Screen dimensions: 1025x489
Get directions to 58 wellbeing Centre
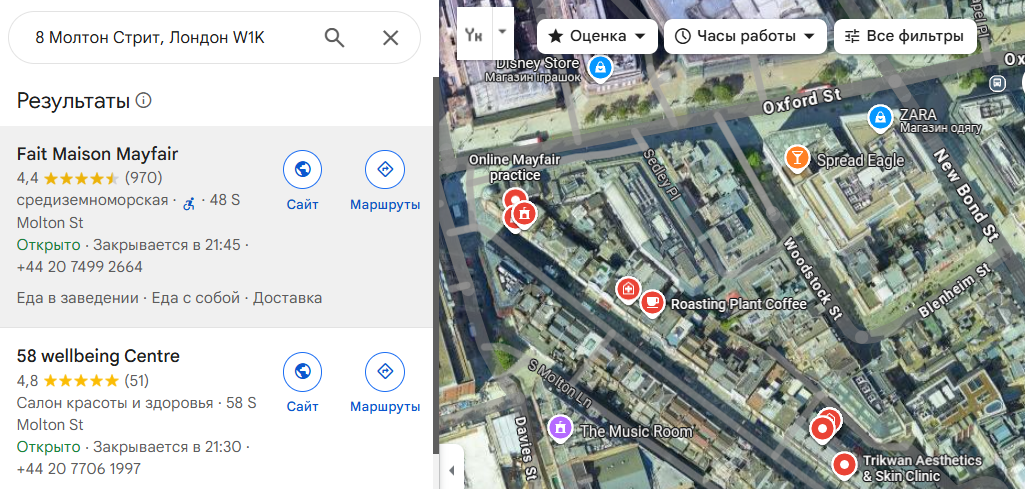385,372
